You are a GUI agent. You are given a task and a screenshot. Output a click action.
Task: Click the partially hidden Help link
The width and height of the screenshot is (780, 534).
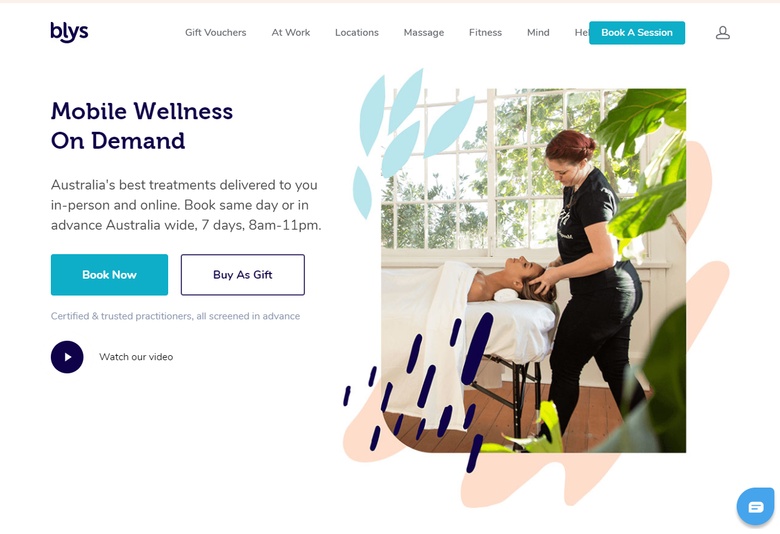coord(582,33)
